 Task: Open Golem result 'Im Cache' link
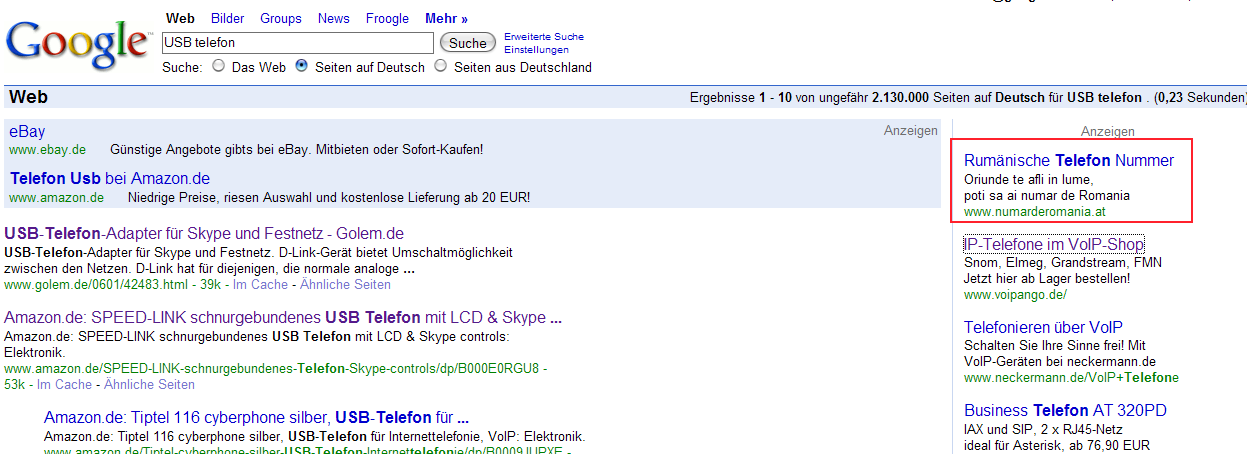[260, 285]
